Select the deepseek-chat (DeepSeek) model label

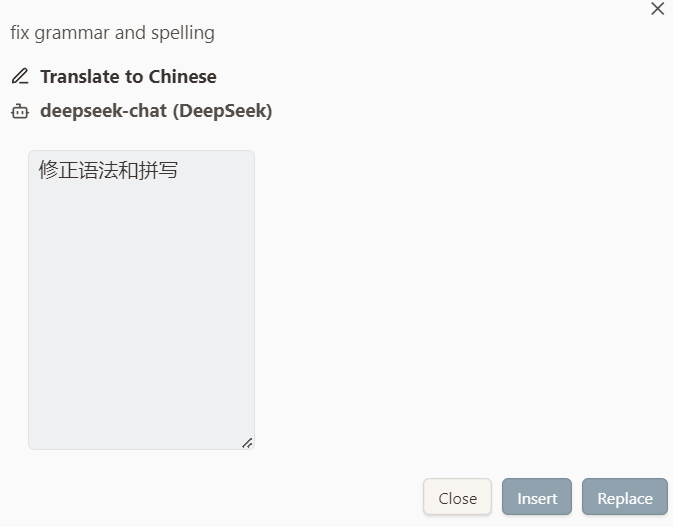point(156,111)
